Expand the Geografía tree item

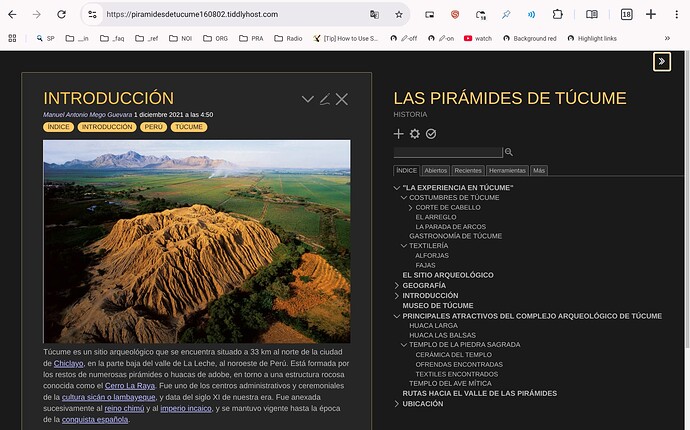tap(397, 285)
